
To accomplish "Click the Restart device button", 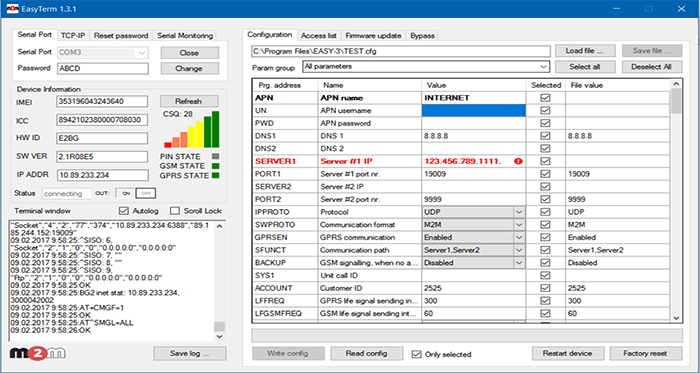I will point(567,353).
